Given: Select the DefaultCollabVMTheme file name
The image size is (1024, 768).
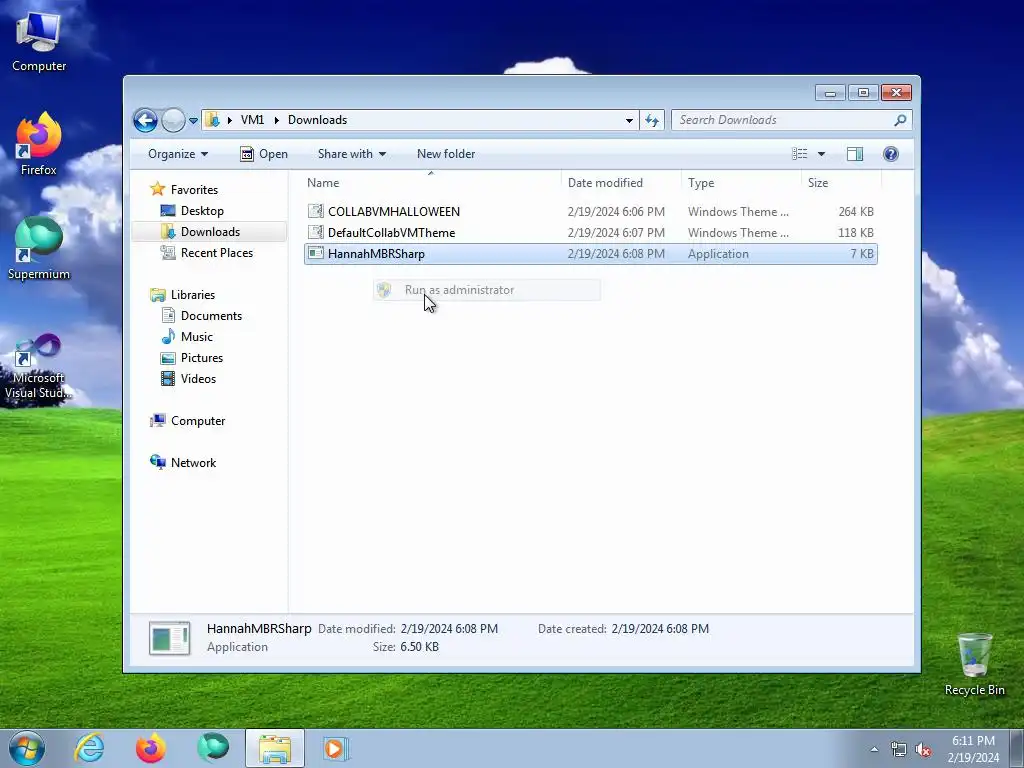Looking at the screenshot, I should coord(391,232).
